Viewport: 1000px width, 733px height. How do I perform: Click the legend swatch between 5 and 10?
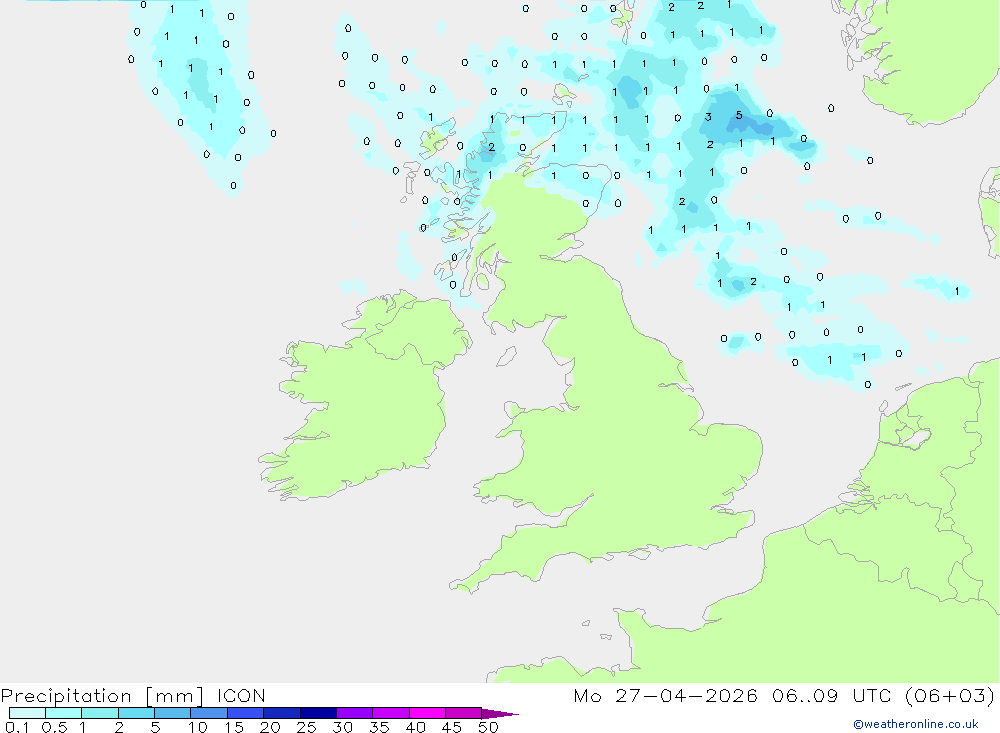click(x=173, y=713)
